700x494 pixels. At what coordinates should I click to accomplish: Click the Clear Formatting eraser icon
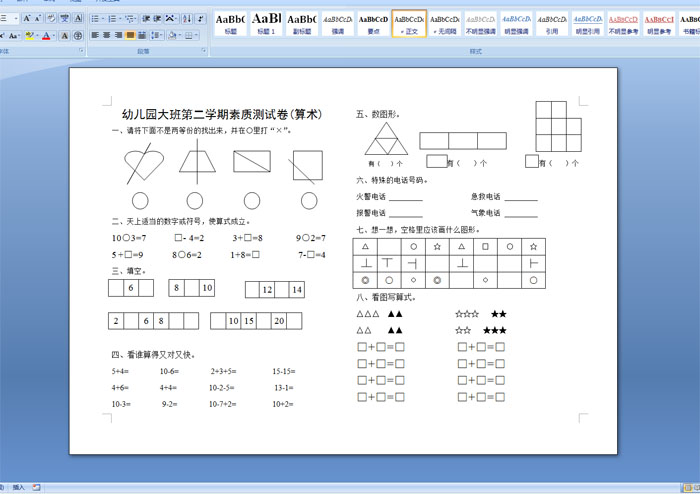pyautogui.click(x=51, y=18)
